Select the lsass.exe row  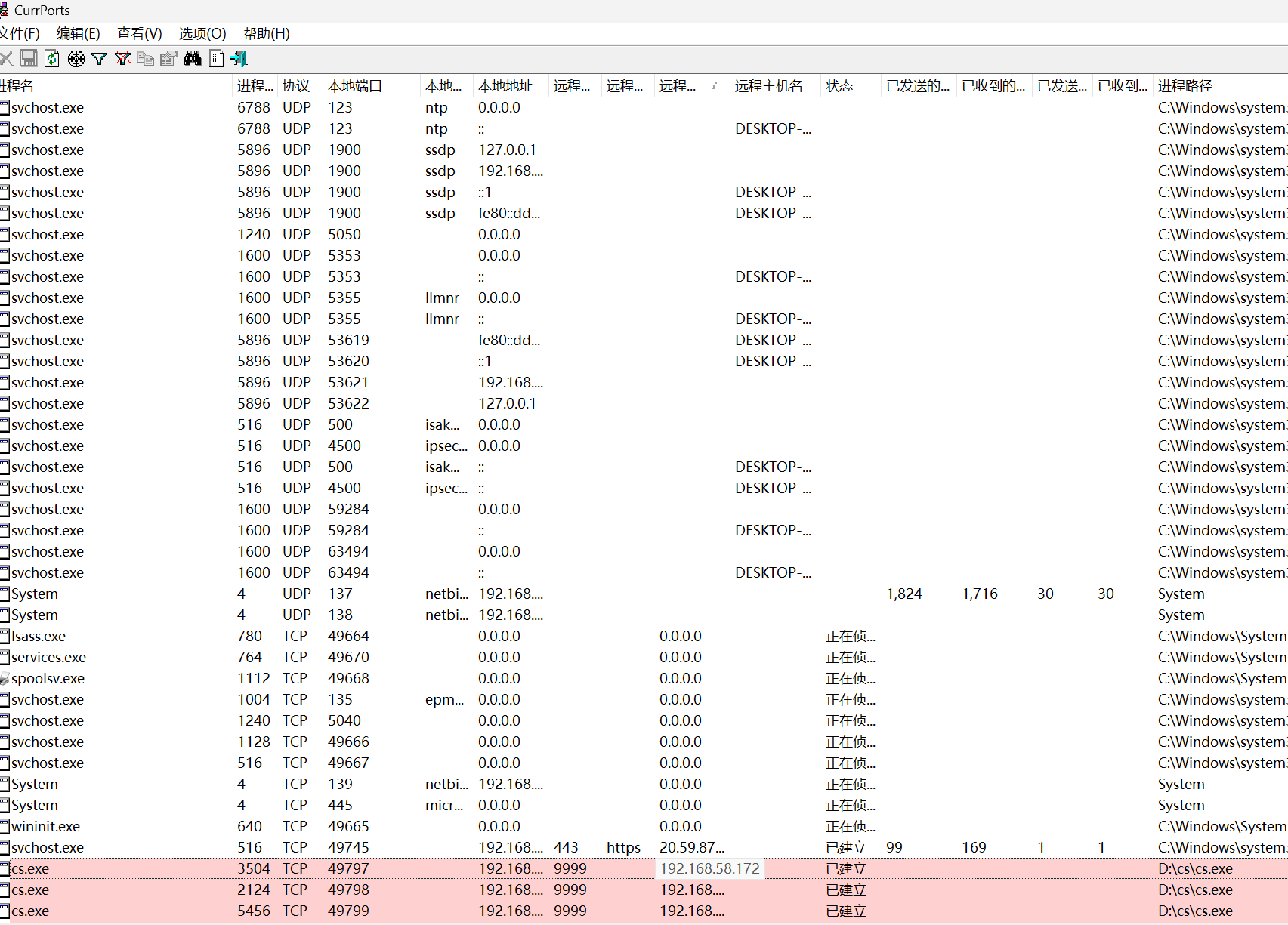[644, 636]
